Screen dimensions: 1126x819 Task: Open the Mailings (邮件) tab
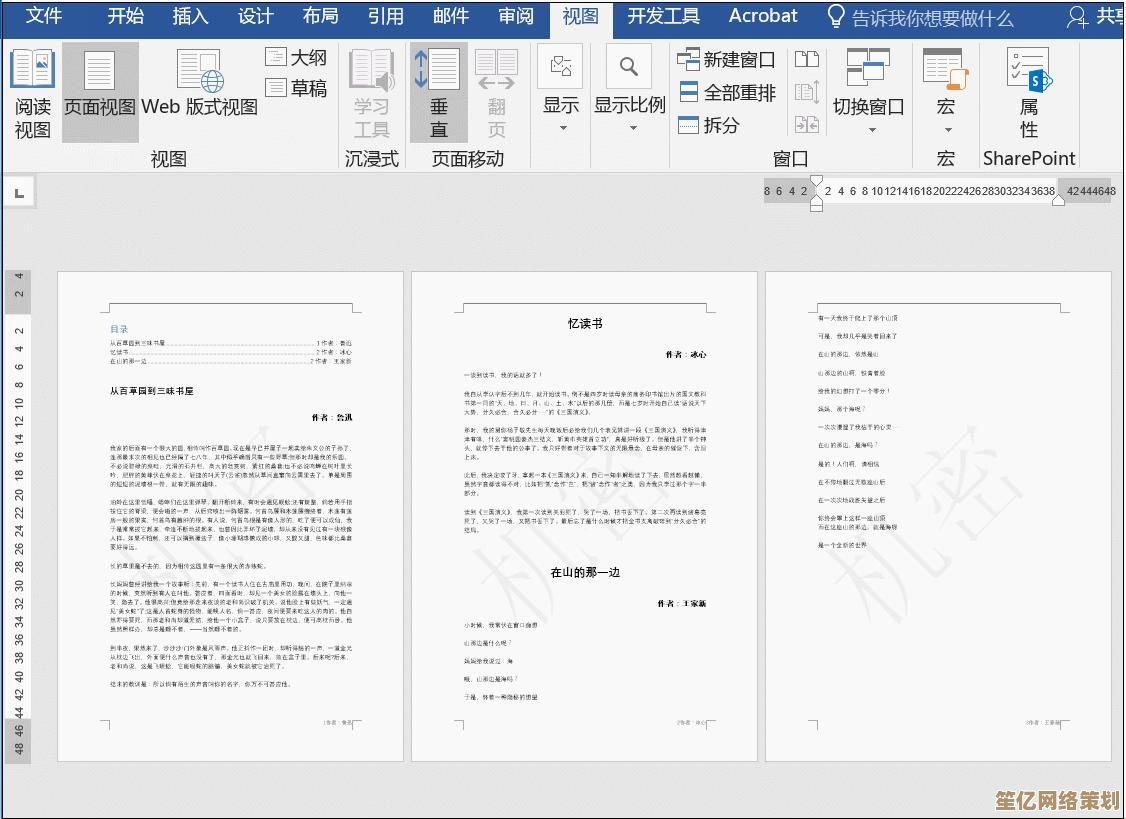click(x=451, y=16)
